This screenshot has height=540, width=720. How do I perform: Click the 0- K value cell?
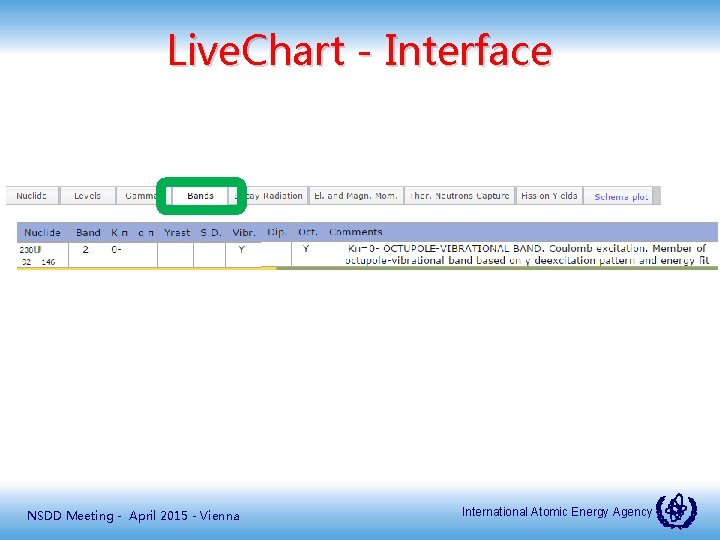point(116,250)
